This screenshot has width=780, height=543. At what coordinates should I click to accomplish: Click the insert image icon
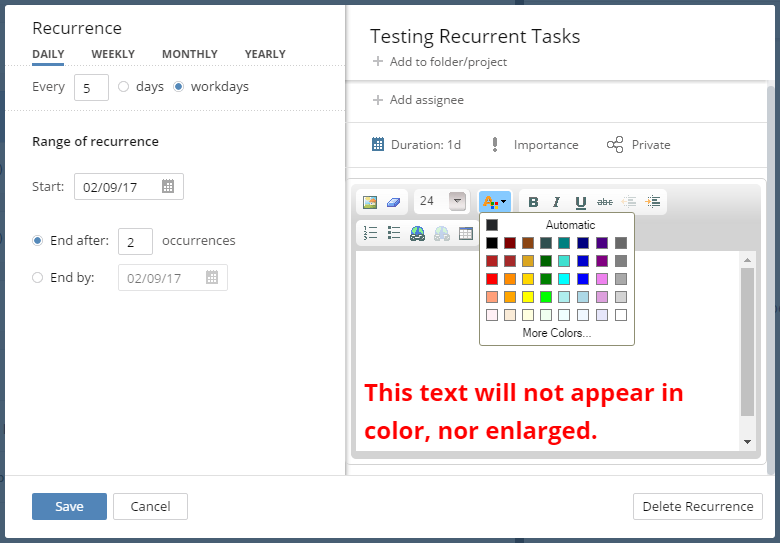tap(370, 202)
